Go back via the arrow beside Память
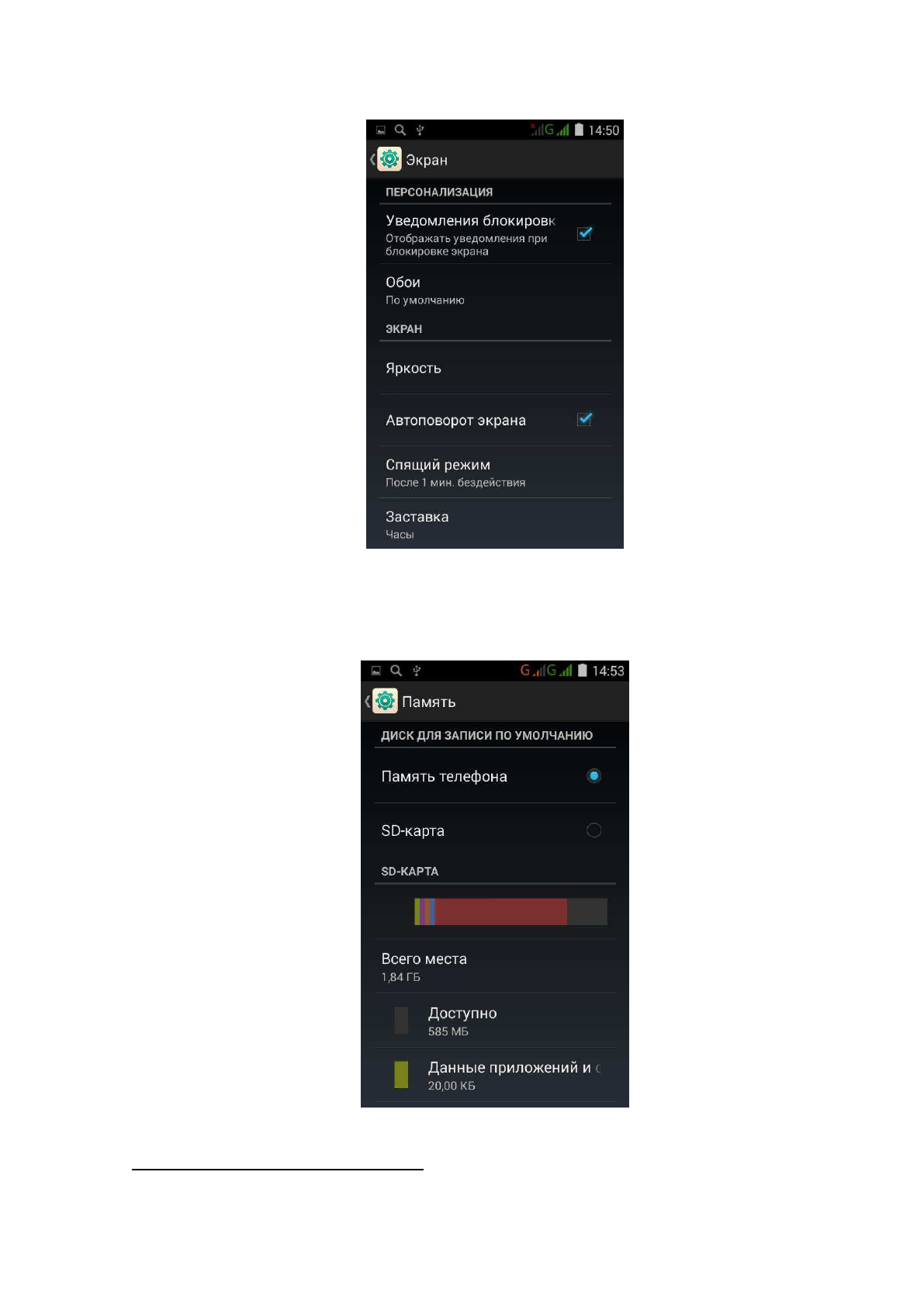The height and width of the screenshot is (1307, 924). [368, 702]
